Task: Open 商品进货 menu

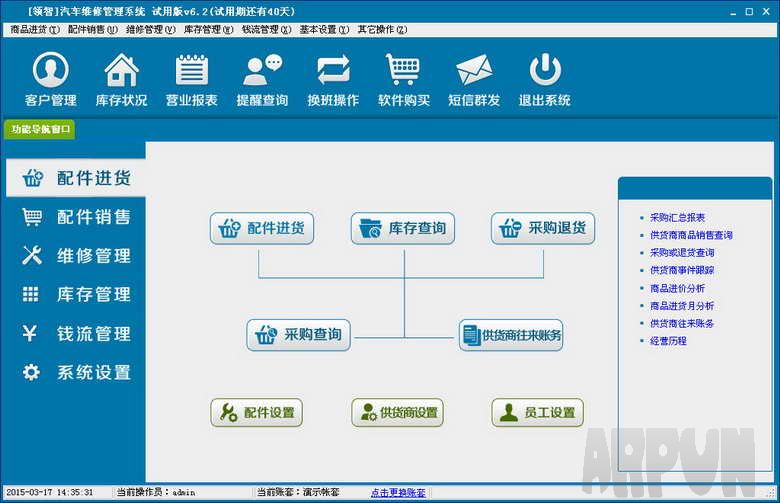Action: pyautogui.click(x=35, y=30)
